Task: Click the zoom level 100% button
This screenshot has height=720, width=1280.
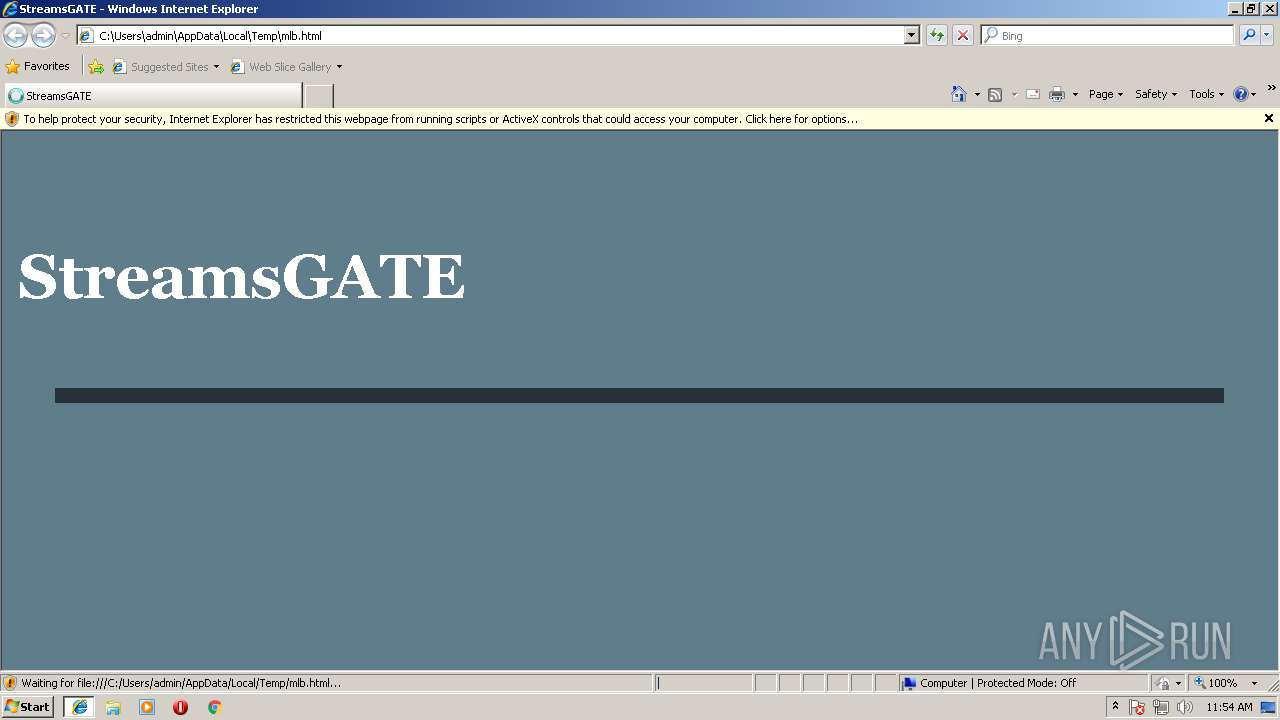Action: tap(1216, 683)
